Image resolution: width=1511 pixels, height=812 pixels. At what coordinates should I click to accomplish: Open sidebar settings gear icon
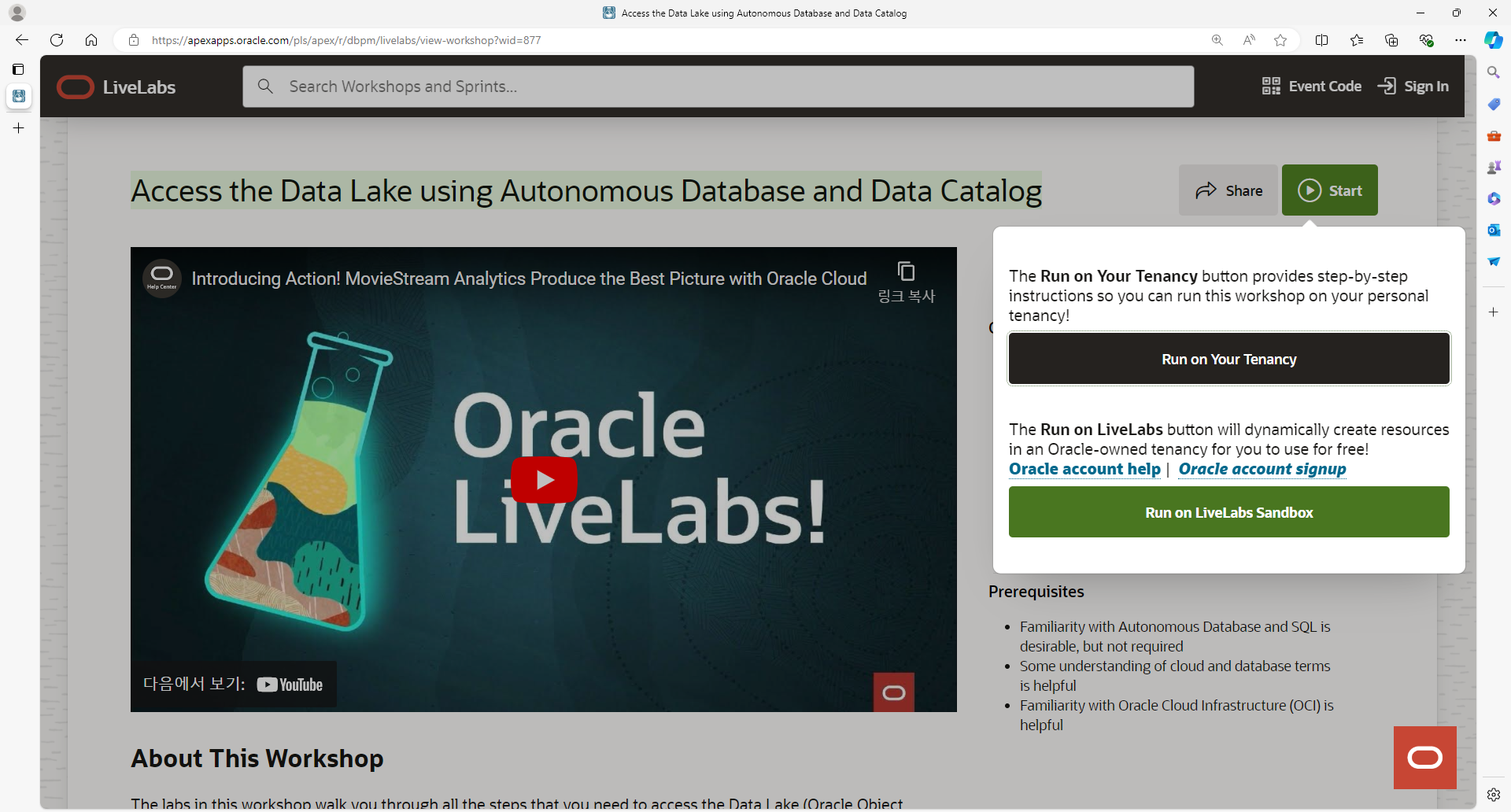click(1494, 795)
